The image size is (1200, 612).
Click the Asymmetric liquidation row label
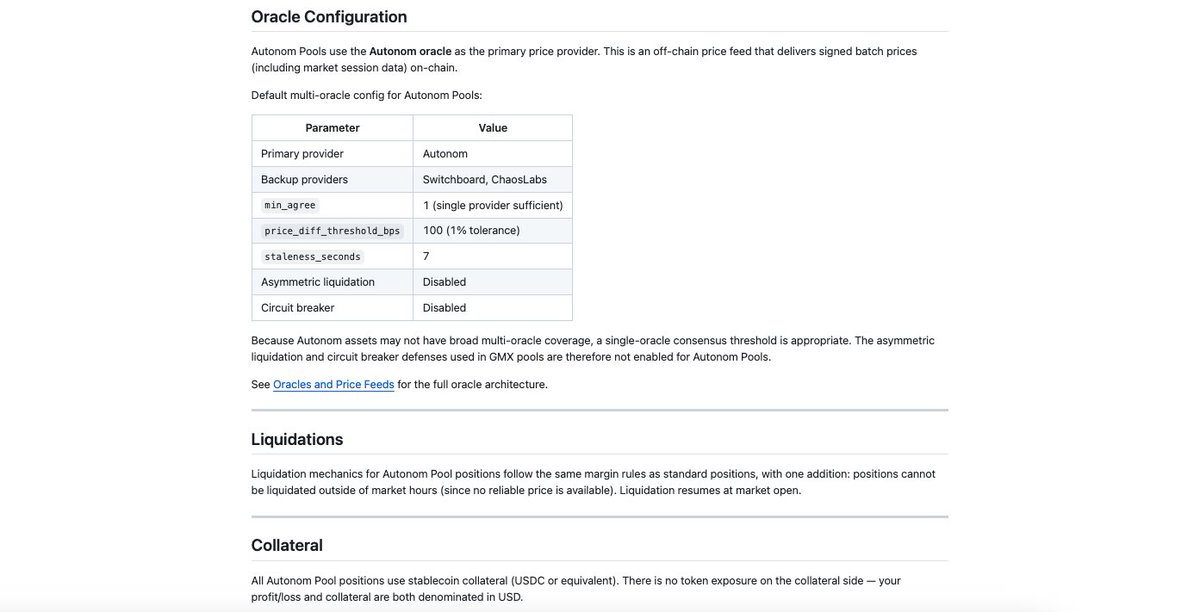point(318,282)
